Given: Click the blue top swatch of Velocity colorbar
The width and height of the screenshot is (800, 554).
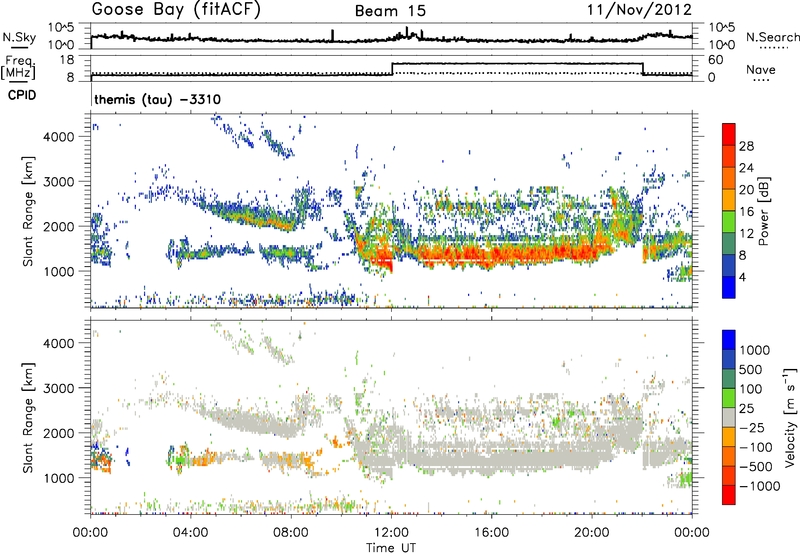Looking at the screenshot, I should pos(729,340).
